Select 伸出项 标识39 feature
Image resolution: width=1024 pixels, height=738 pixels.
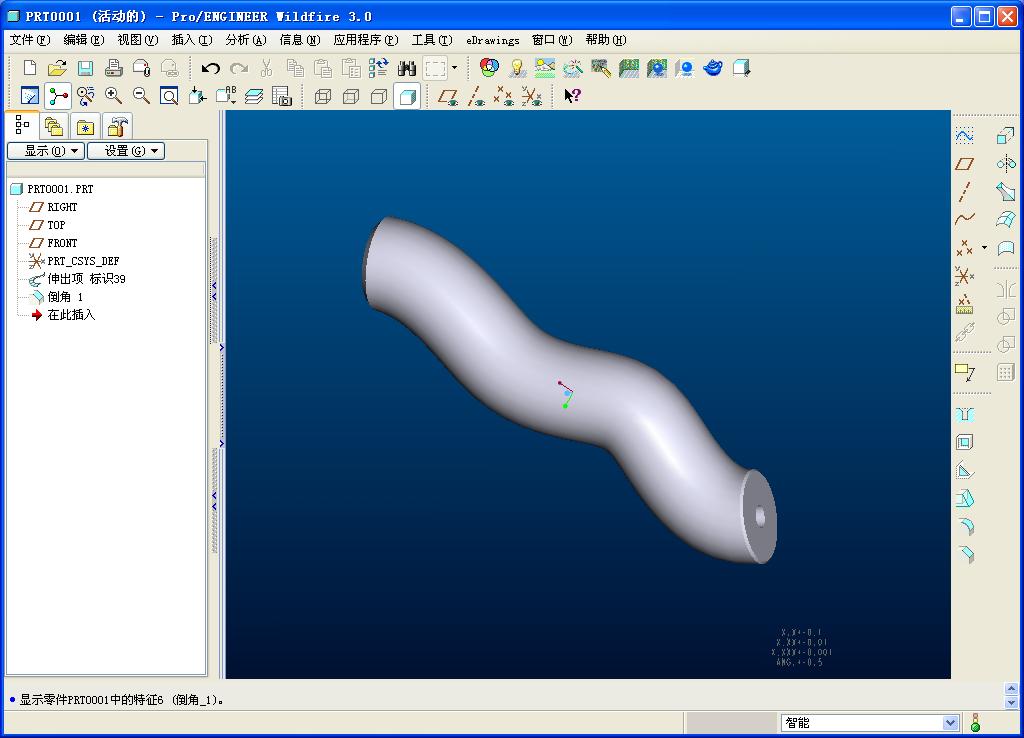[x=86, y=279]
